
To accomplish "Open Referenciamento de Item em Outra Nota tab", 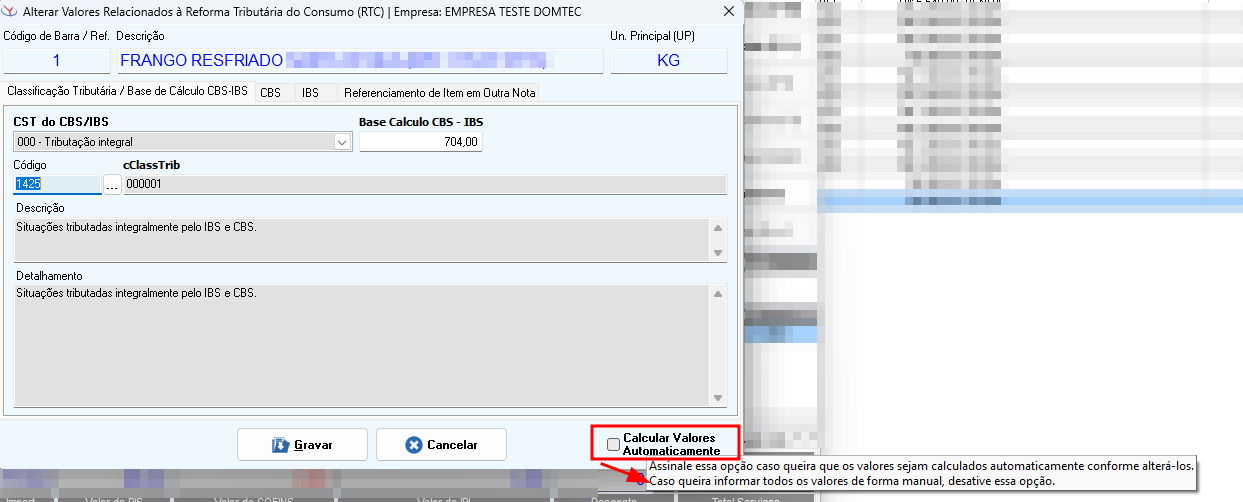I will point(440,93).
